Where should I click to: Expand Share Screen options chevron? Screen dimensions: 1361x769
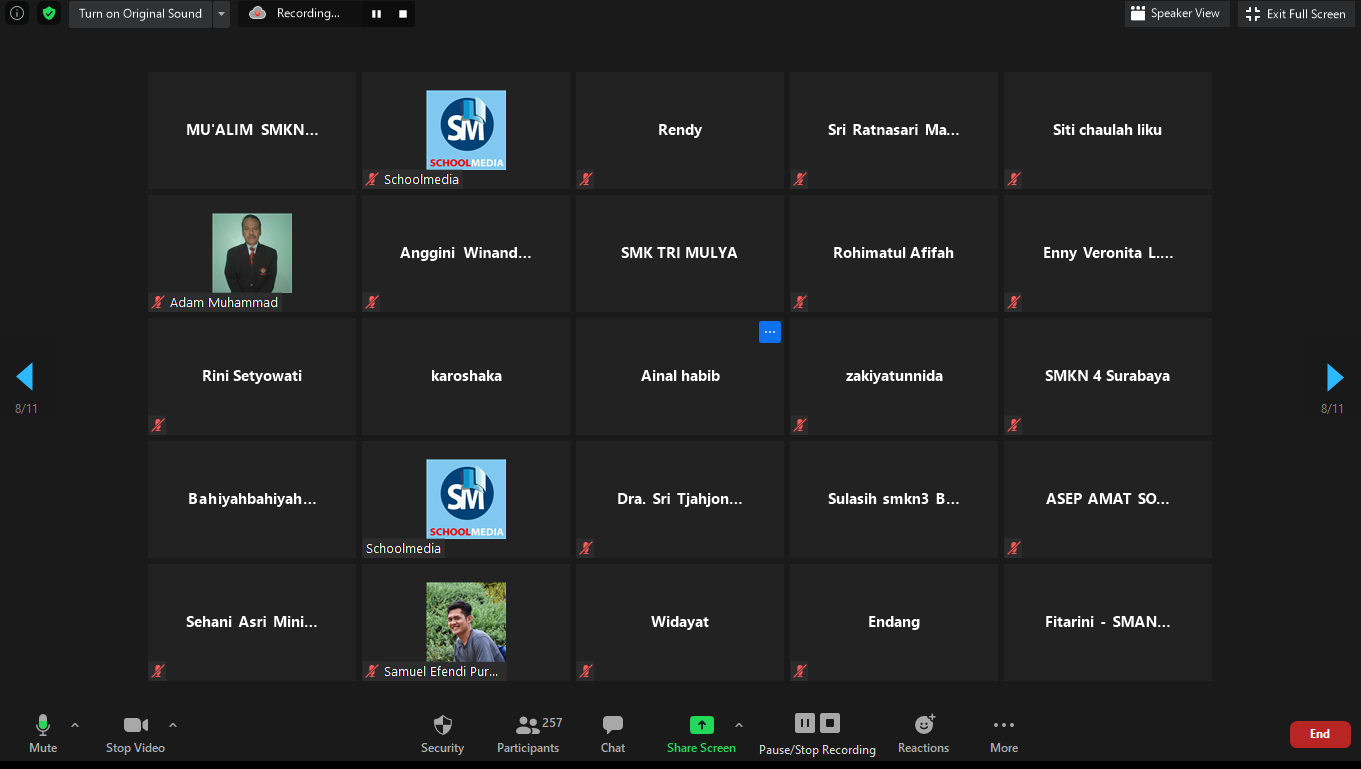pos(739,725)
